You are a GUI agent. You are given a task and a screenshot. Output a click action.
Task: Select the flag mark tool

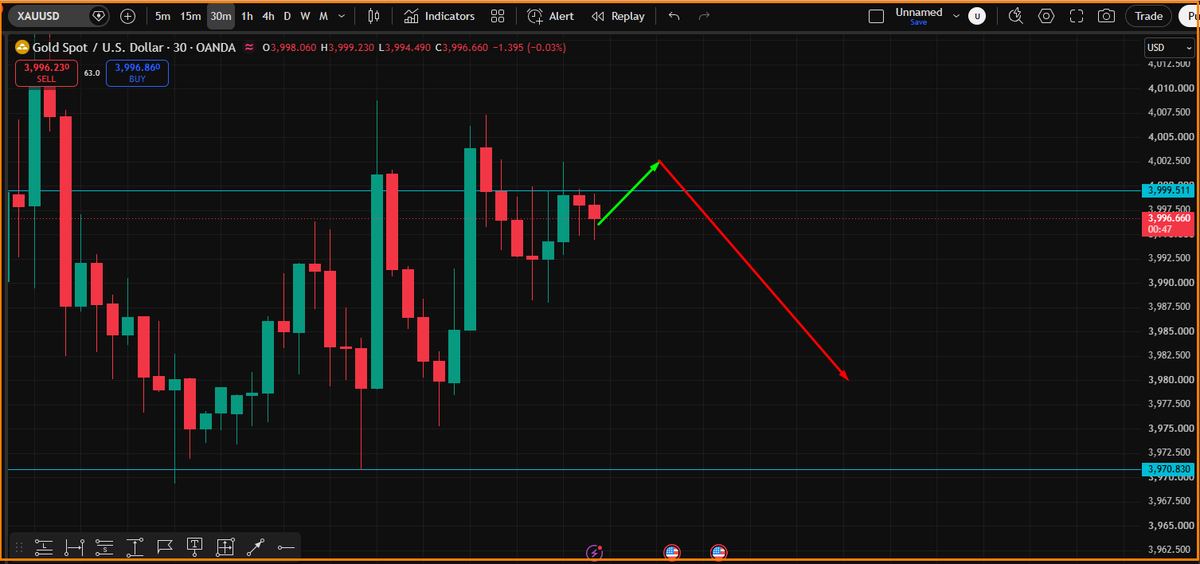pyautogui.click(x=165, y=546)
